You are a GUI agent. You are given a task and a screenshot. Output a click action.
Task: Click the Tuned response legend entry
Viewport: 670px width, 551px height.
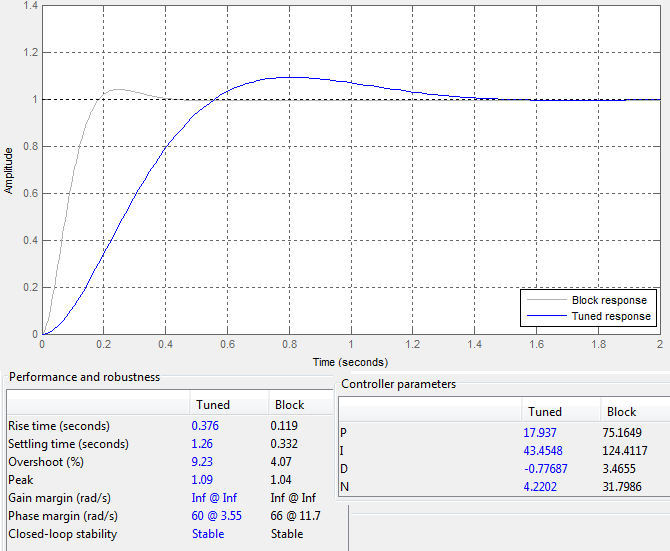pos(610,316)
